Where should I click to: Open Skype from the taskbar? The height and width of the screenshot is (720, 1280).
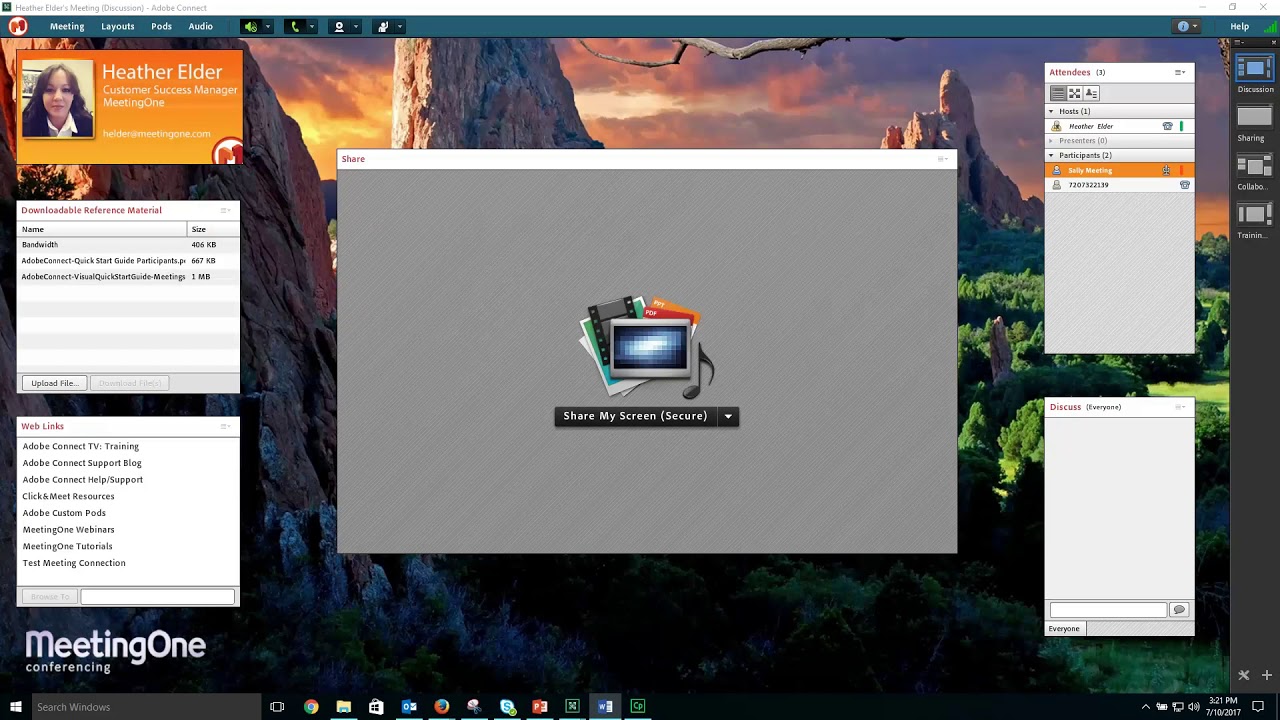[x=508, y=707]
